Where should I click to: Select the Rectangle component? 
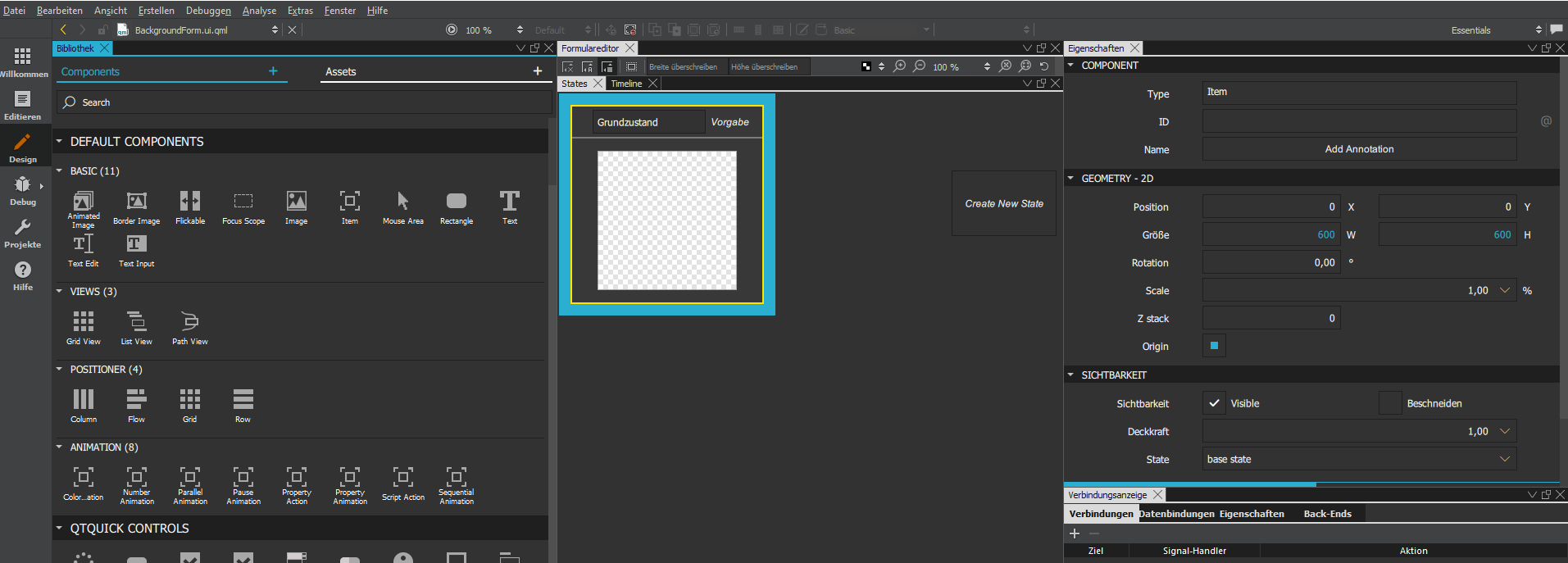pos(457,208)
